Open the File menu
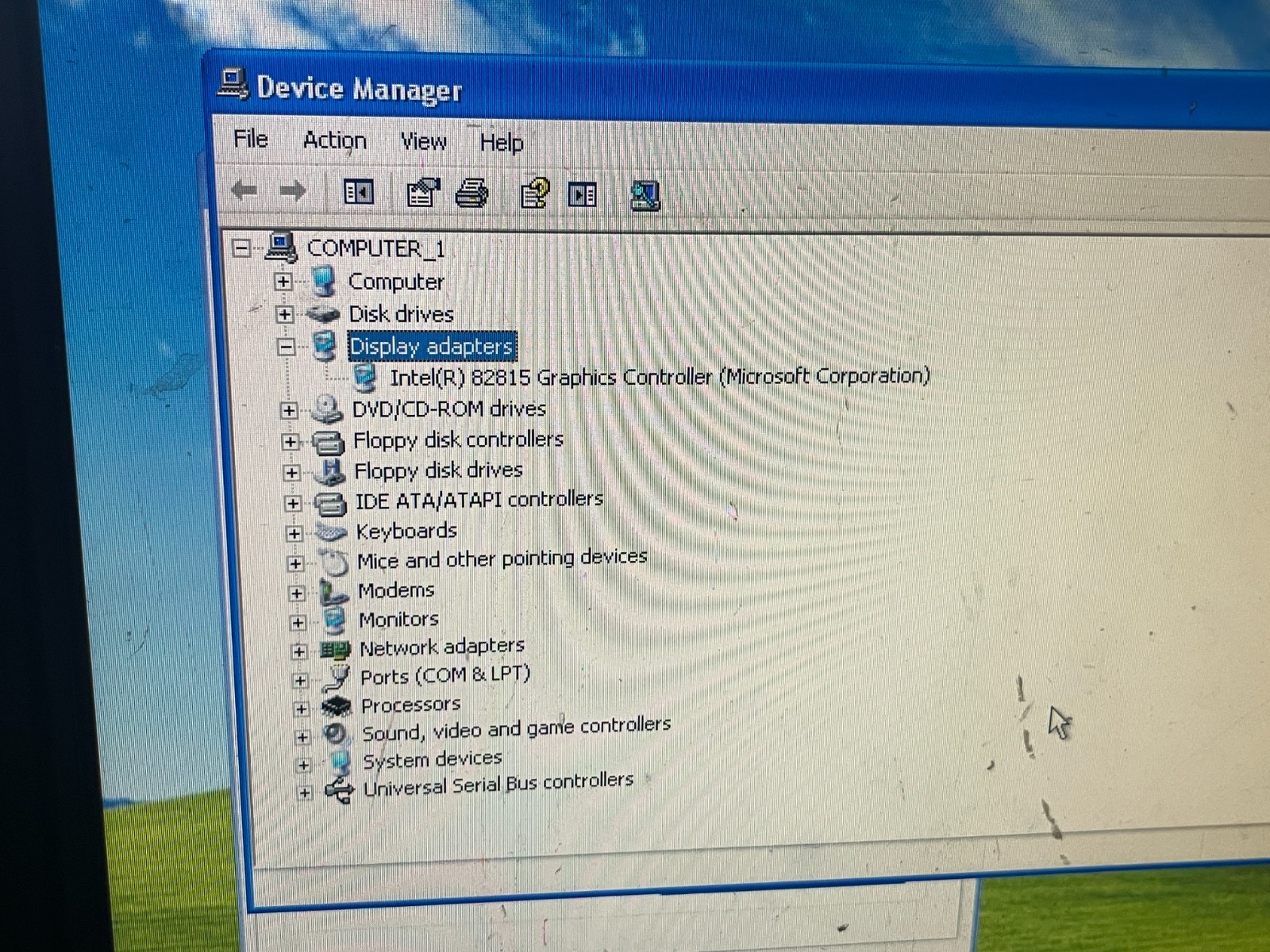 (251, 139)
